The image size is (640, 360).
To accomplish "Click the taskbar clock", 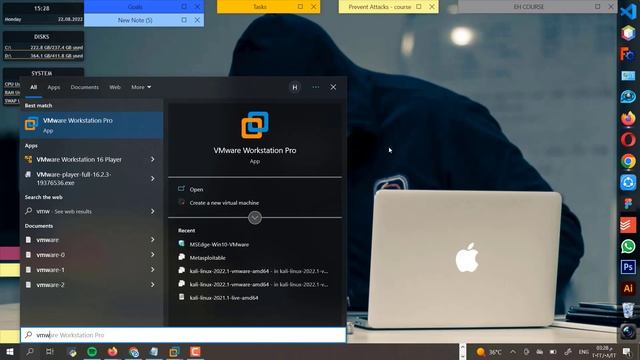I will tap(603, 352).
